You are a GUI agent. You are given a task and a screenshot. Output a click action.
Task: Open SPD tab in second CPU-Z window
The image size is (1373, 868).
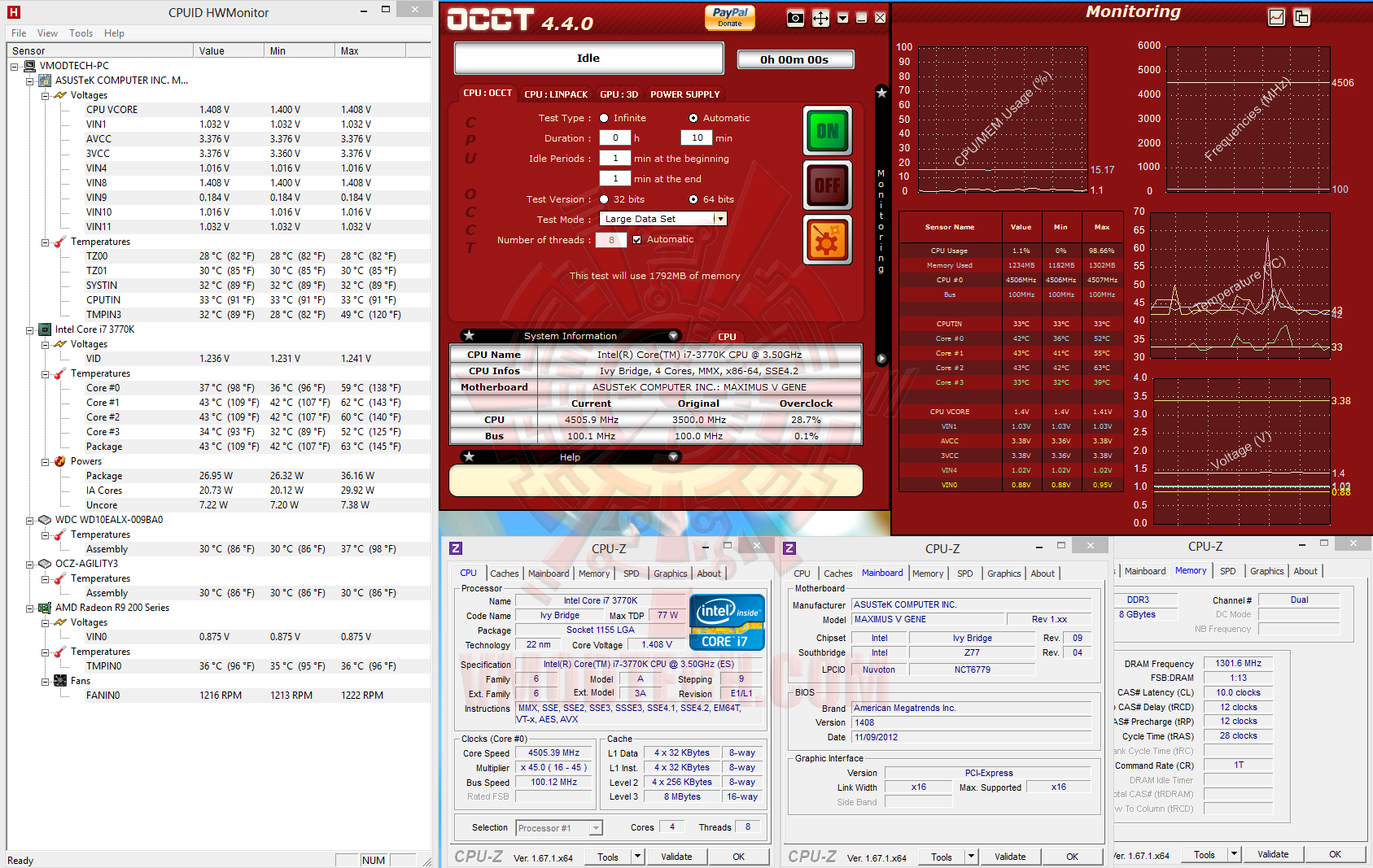point(965,574)
